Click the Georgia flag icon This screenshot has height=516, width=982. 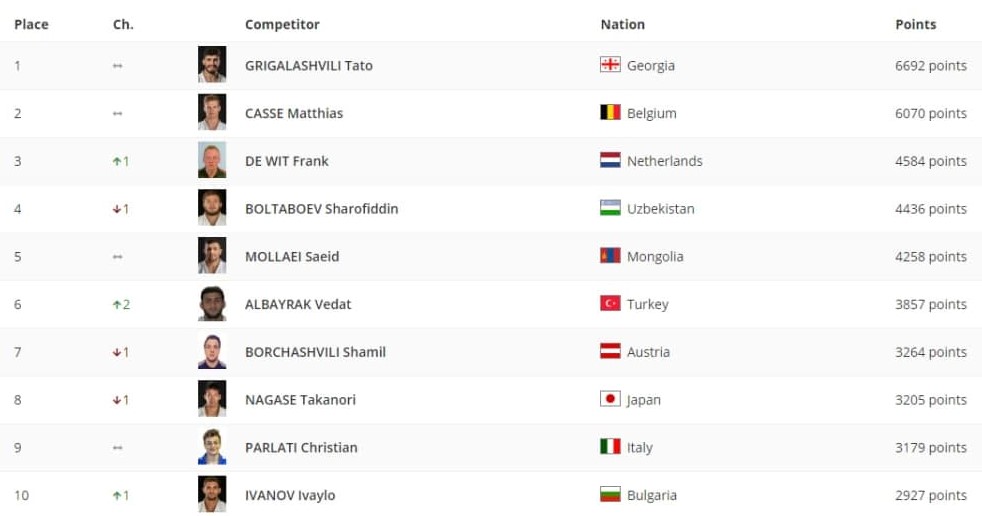[610, 65]
